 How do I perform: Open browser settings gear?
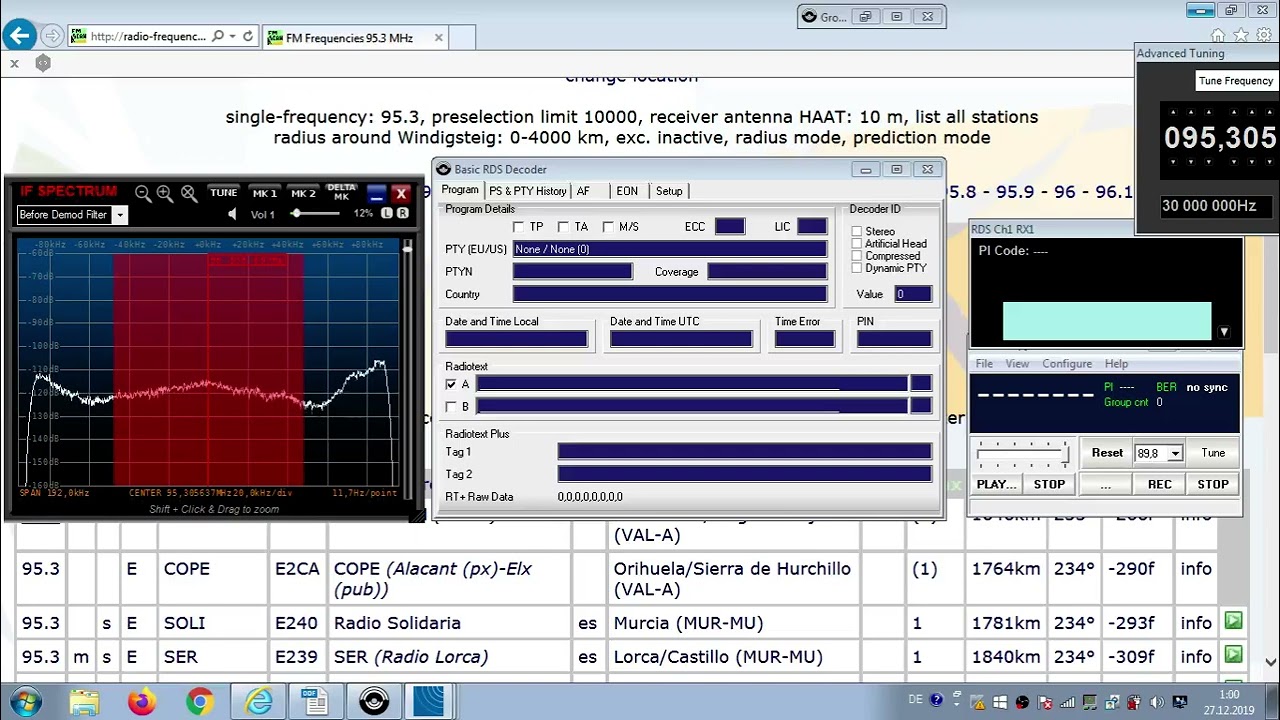(1264, 35)
